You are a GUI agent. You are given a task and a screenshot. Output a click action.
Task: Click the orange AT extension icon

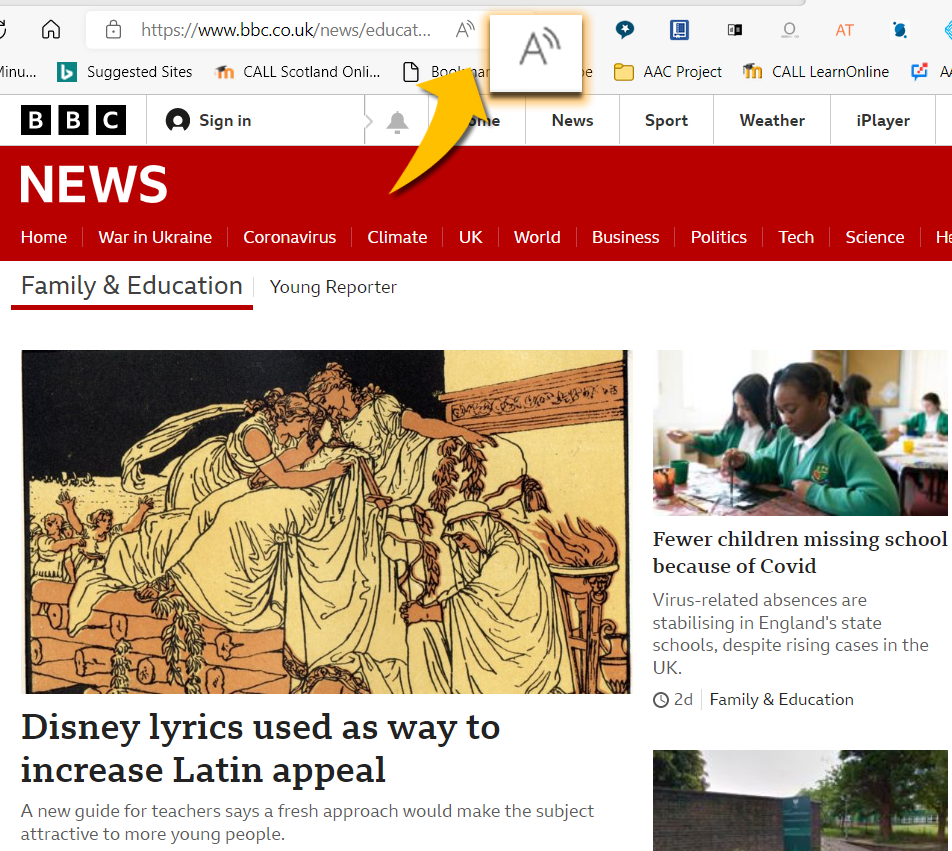[845, 30]
